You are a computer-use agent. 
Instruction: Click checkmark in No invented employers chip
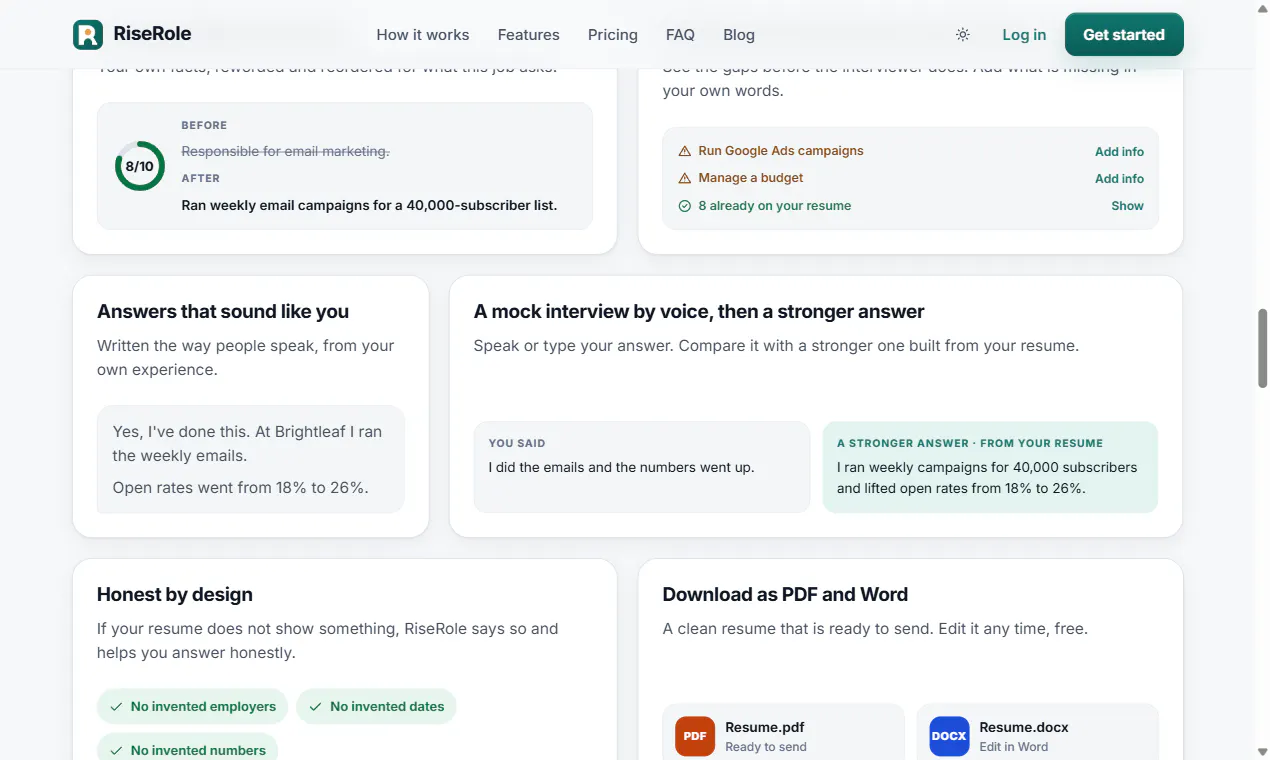pos(118,706)
